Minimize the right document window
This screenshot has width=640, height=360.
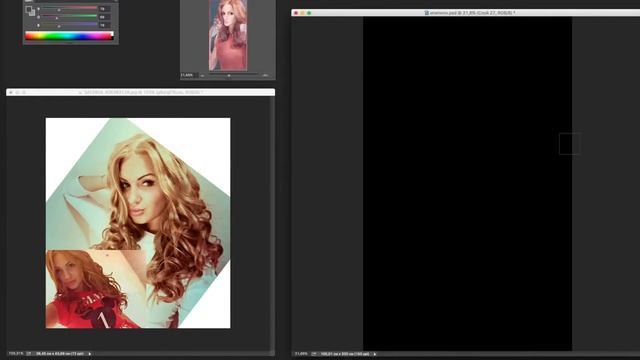pos(302,13)
